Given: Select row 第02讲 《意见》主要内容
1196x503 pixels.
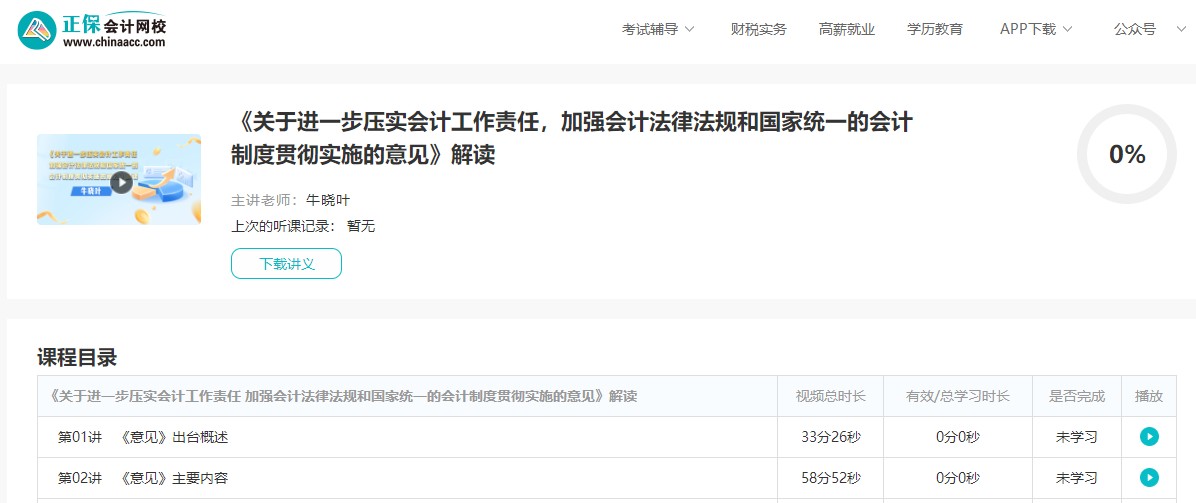Looking at the screenshot, I should pos(607,479).
